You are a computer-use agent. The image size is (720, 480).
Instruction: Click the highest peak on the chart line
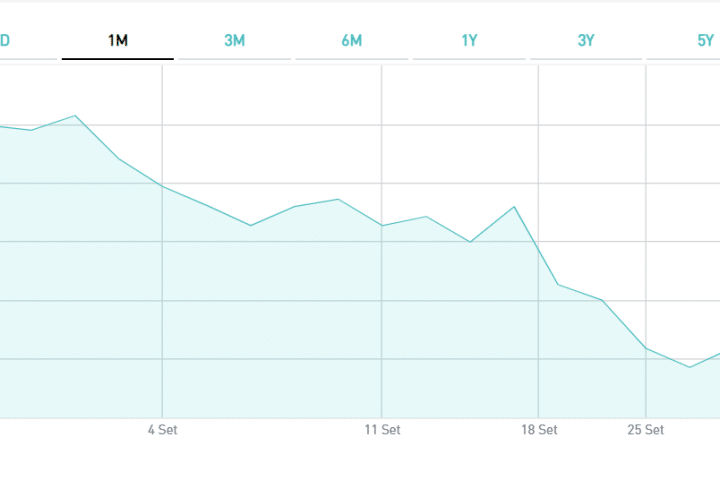[75, 116]
